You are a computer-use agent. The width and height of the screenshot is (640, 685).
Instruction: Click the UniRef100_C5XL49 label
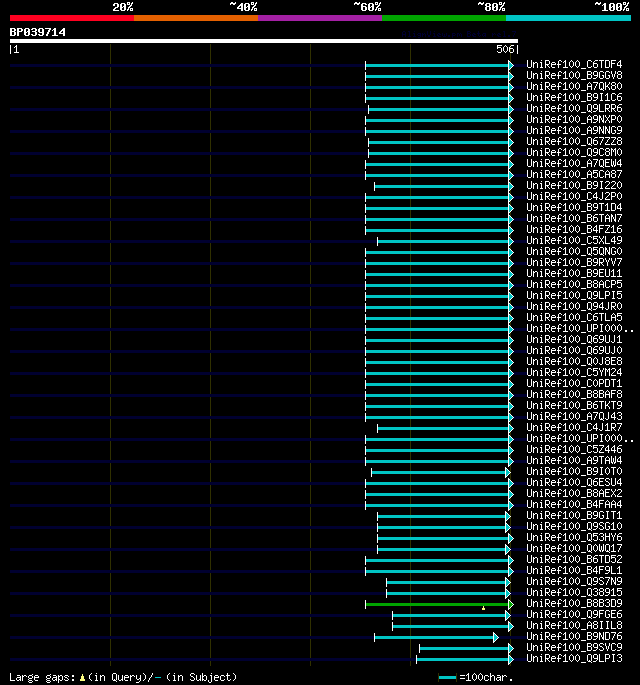[x=574, y=240]
